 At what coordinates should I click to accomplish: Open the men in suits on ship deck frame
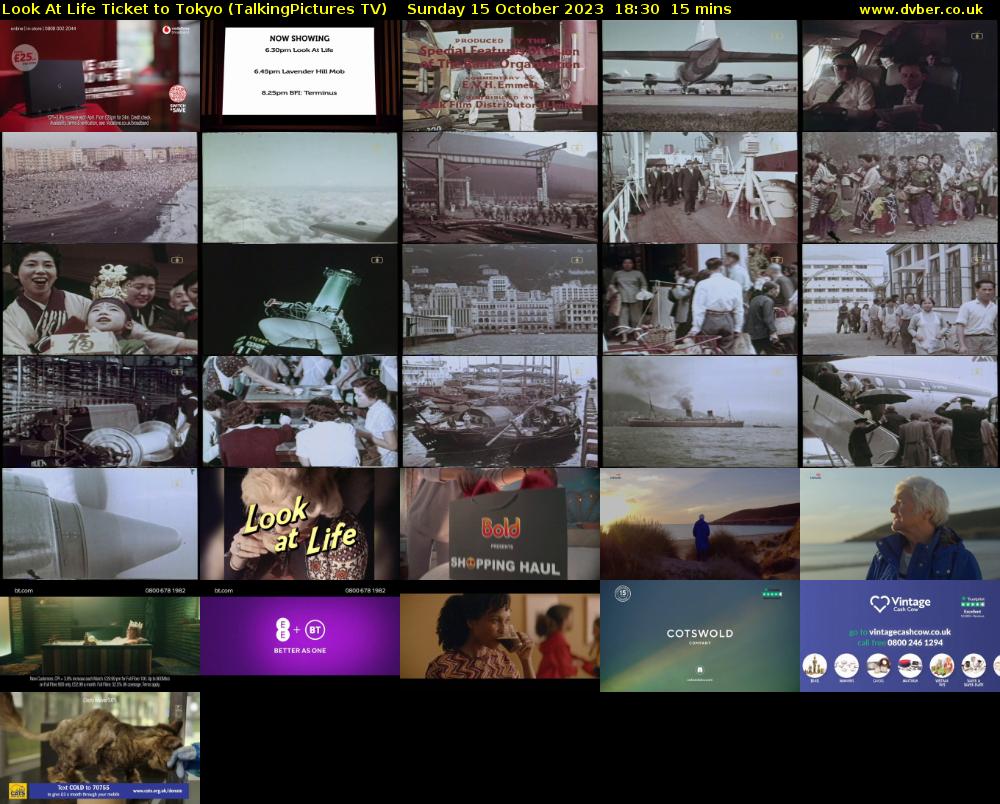point(700,187)
